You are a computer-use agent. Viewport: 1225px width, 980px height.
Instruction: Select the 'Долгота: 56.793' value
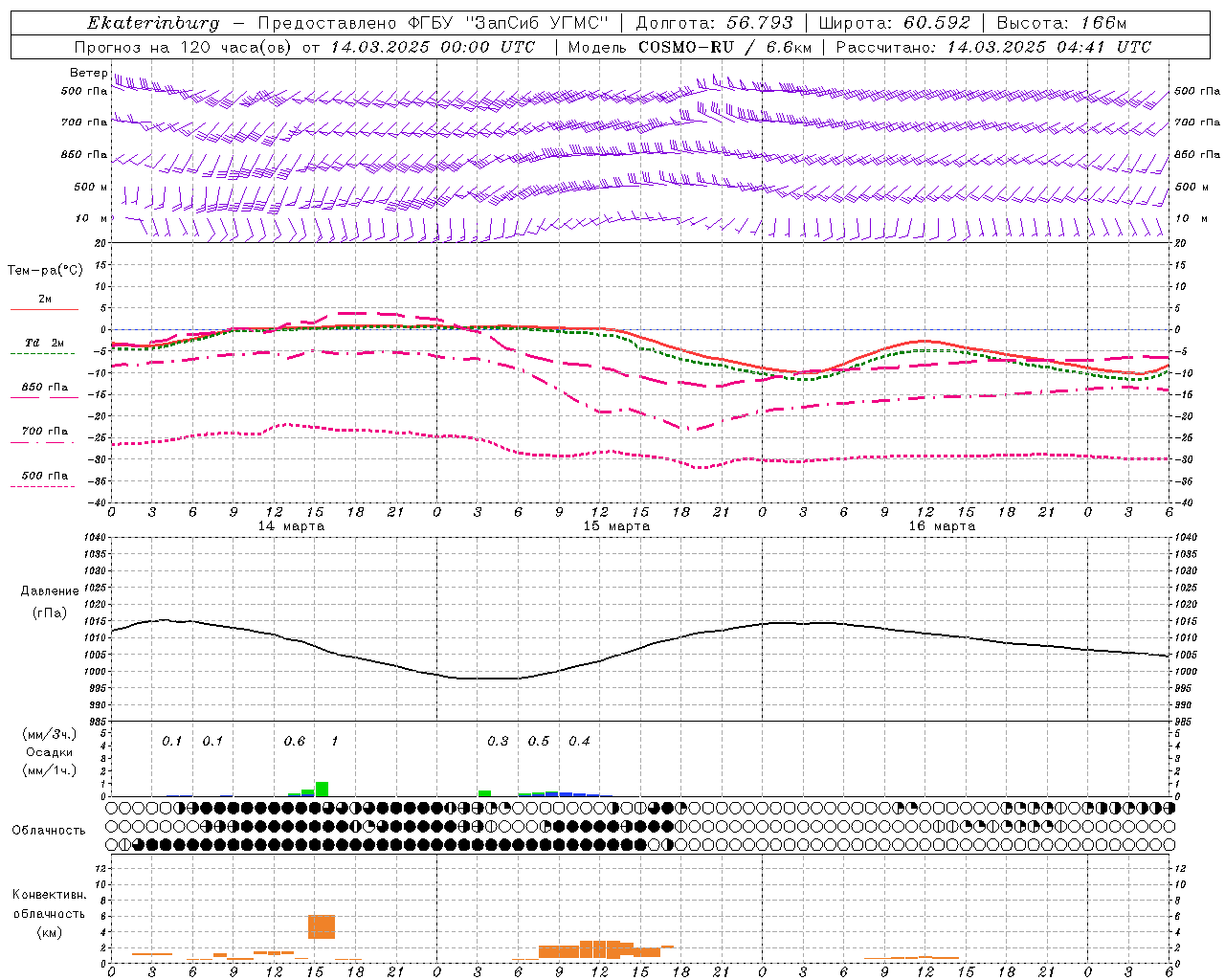point(715,23)
